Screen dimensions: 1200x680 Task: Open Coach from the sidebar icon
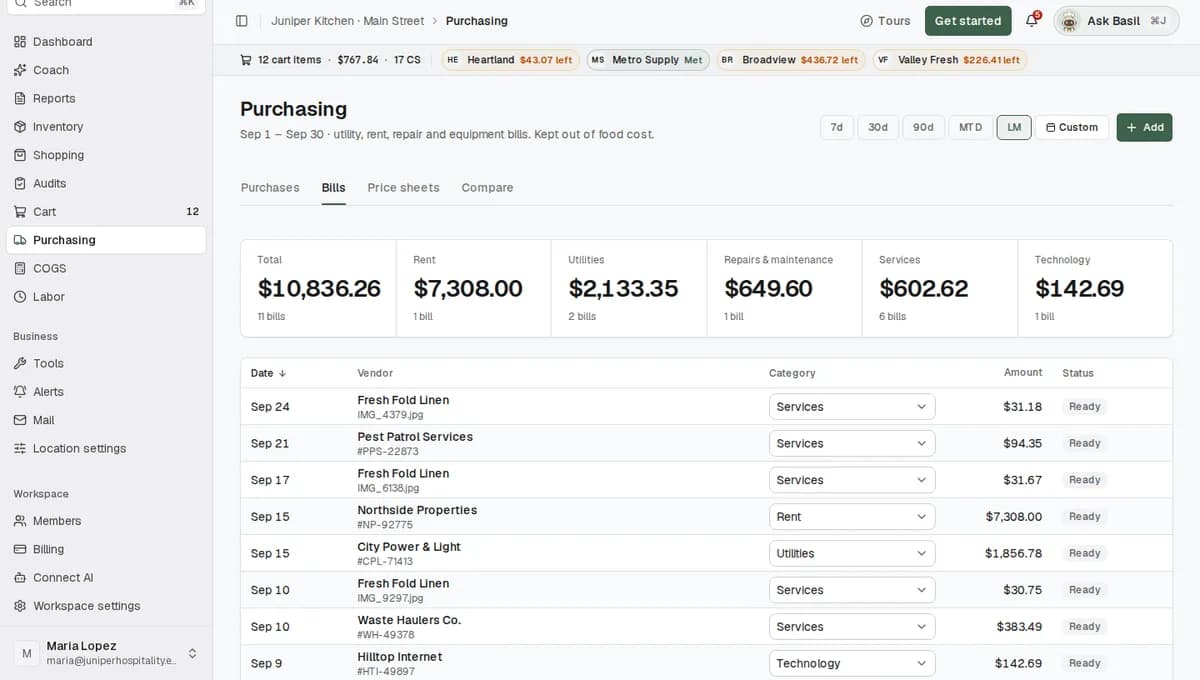point(20,70)
